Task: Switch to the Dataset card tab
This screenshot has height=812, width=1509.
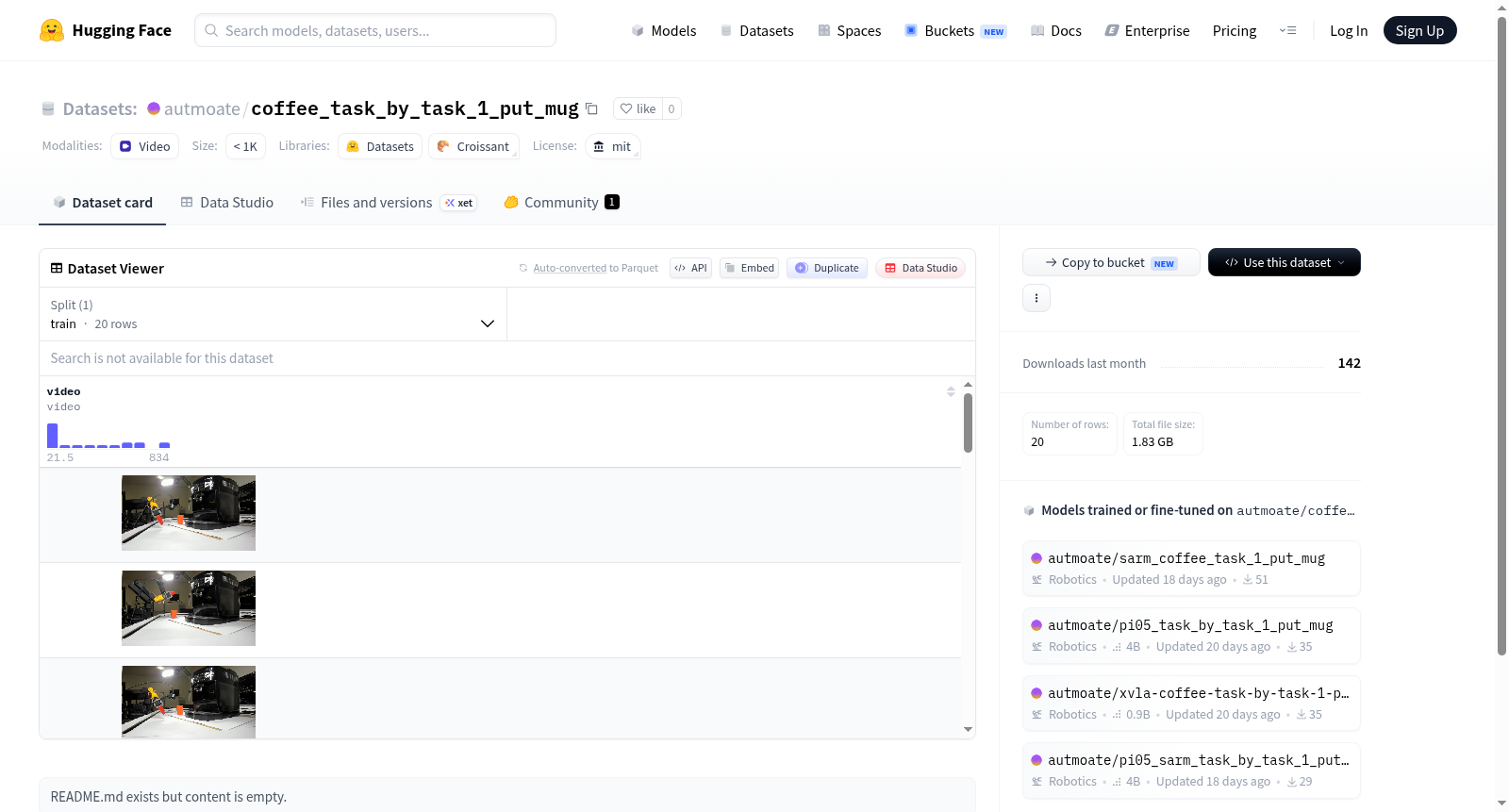Action: (x=103, y=203)
